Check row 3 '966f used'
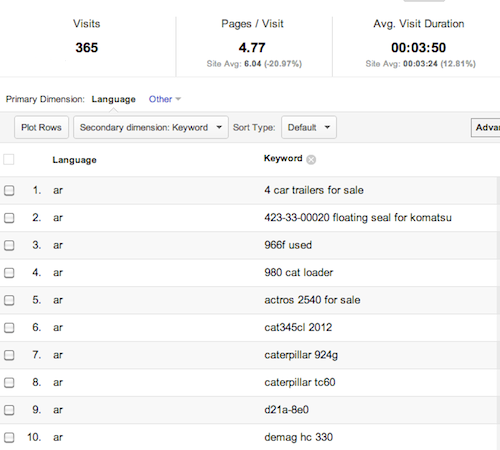 point(9,245)
